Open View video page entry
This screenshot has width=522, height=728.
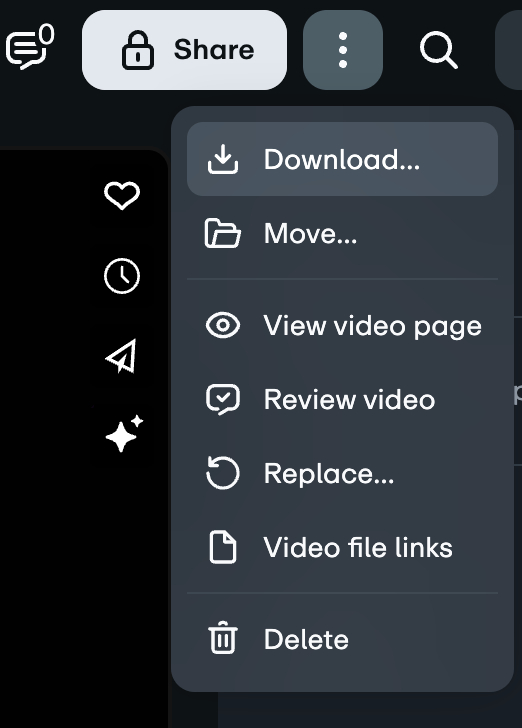pyautogui.click(x=342, y=325)
